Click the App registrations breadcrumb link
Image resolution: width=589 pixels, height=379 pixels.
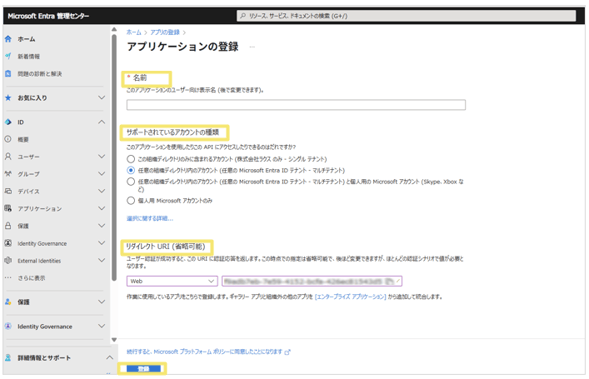point(165,32)
